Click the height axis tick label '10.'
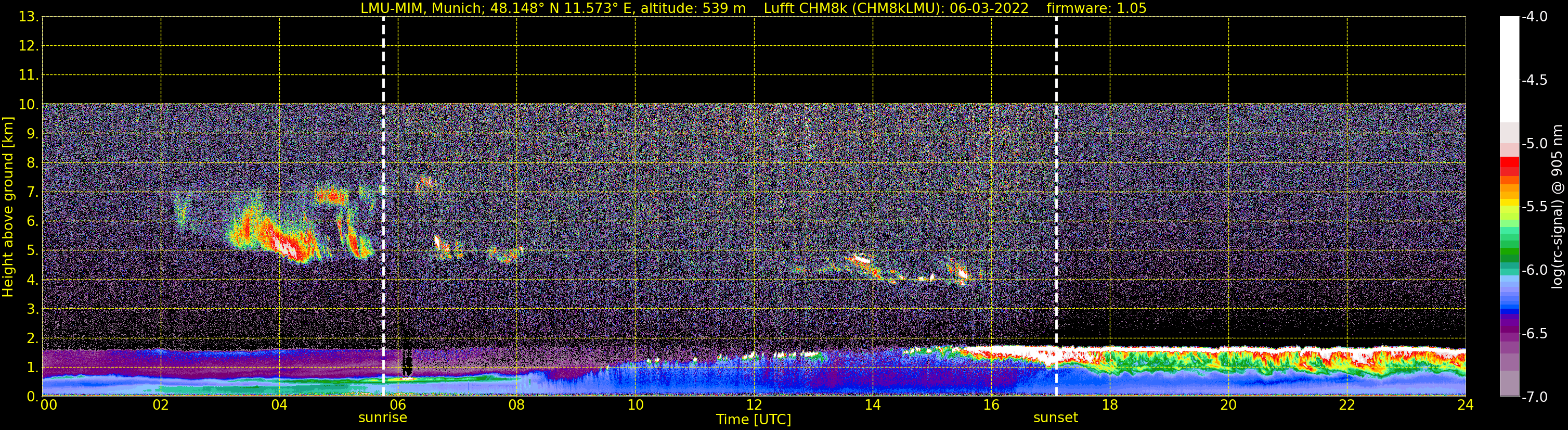The image size is (1568, 430). pos(29,105)
